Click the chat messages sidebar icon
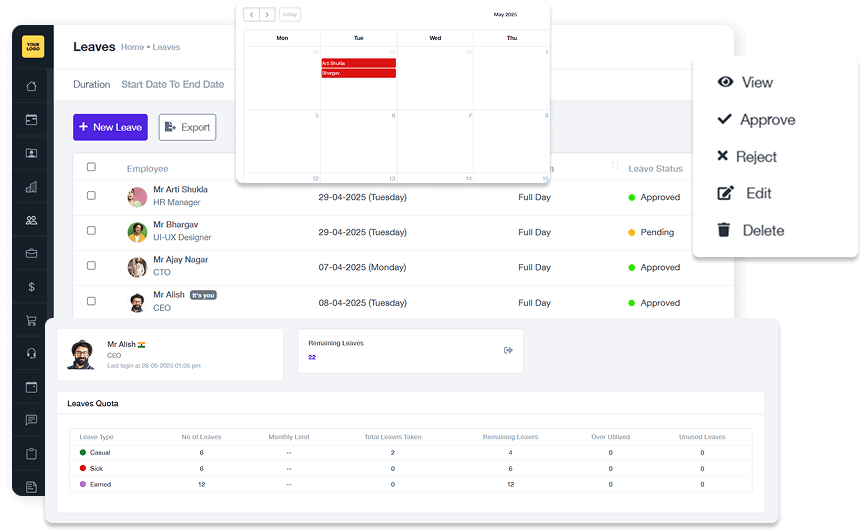 [31, 420]
